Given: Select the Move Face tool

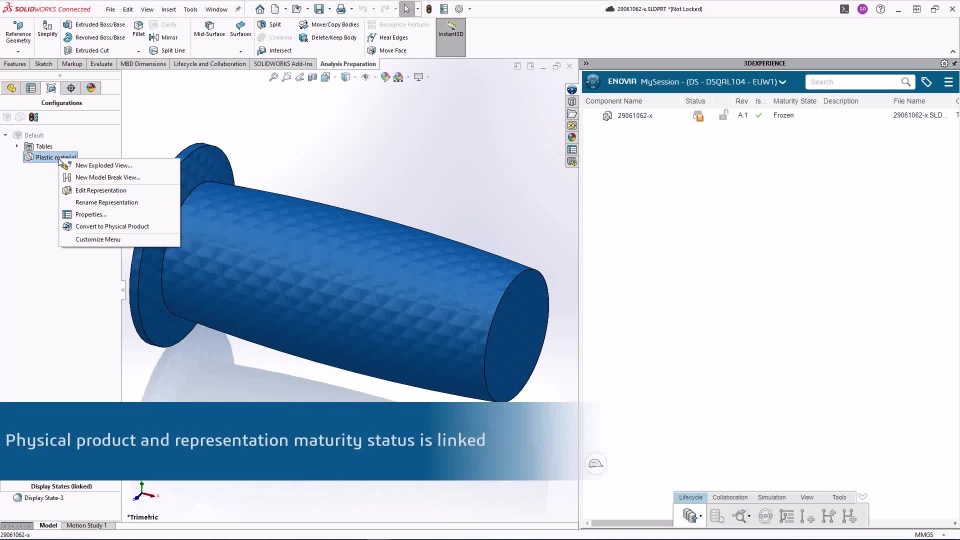Looking at the screenshot, I should pos(386,51).
